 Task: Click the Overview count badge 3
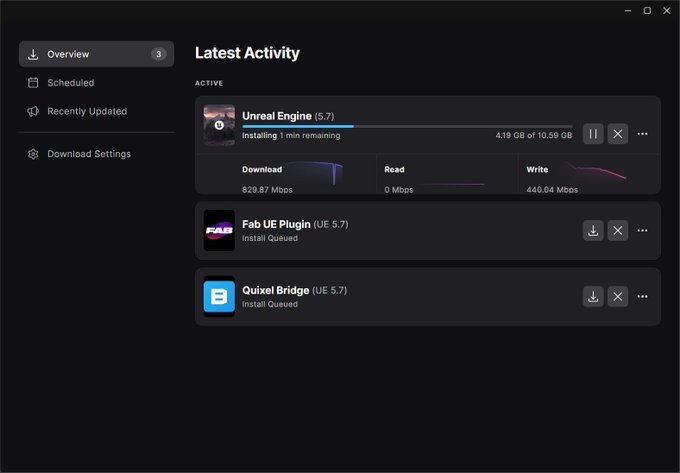click(x=158, y=54)
